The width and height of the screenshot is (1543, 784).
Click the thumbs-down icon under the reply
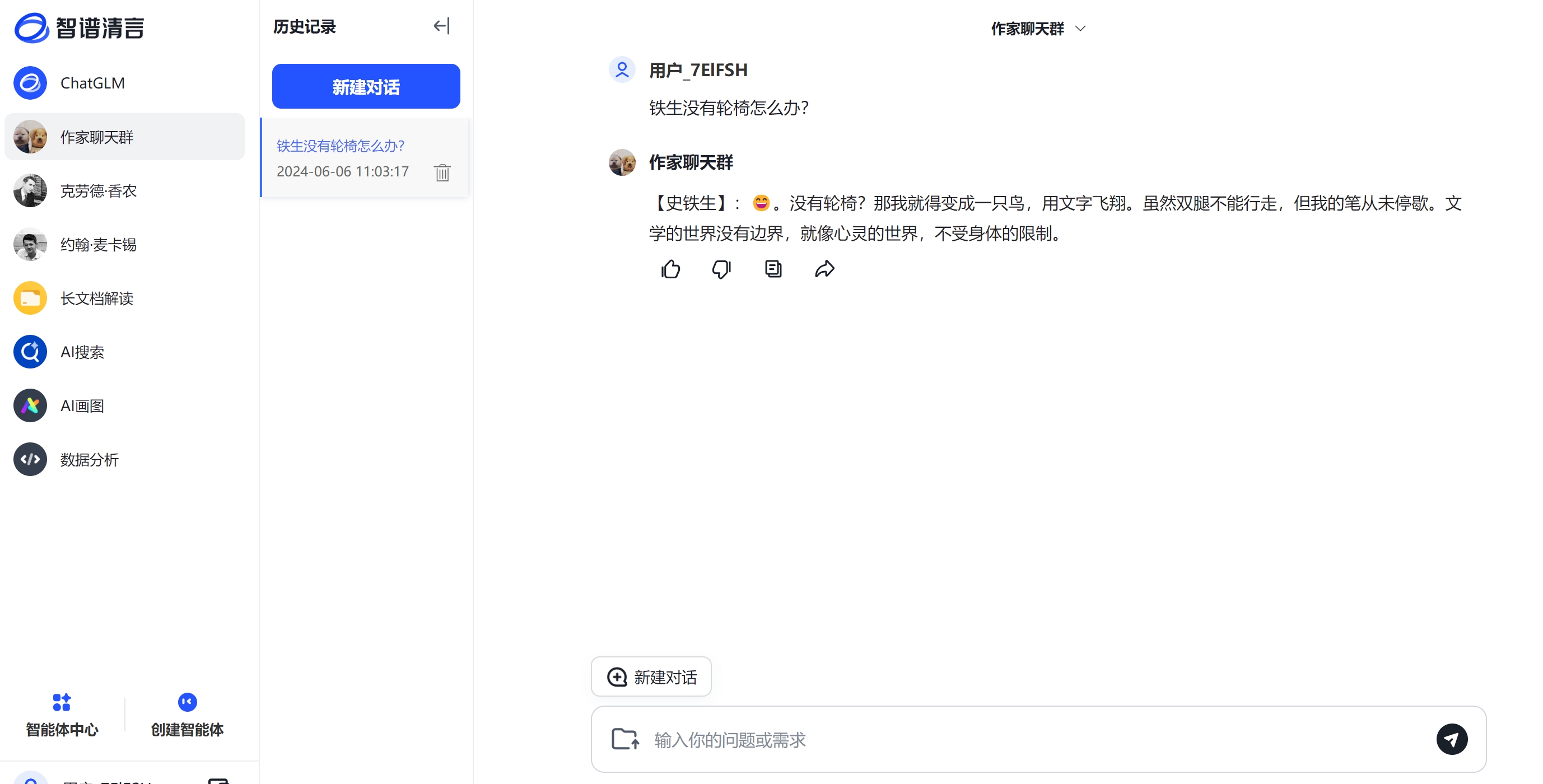click(721, 269)
